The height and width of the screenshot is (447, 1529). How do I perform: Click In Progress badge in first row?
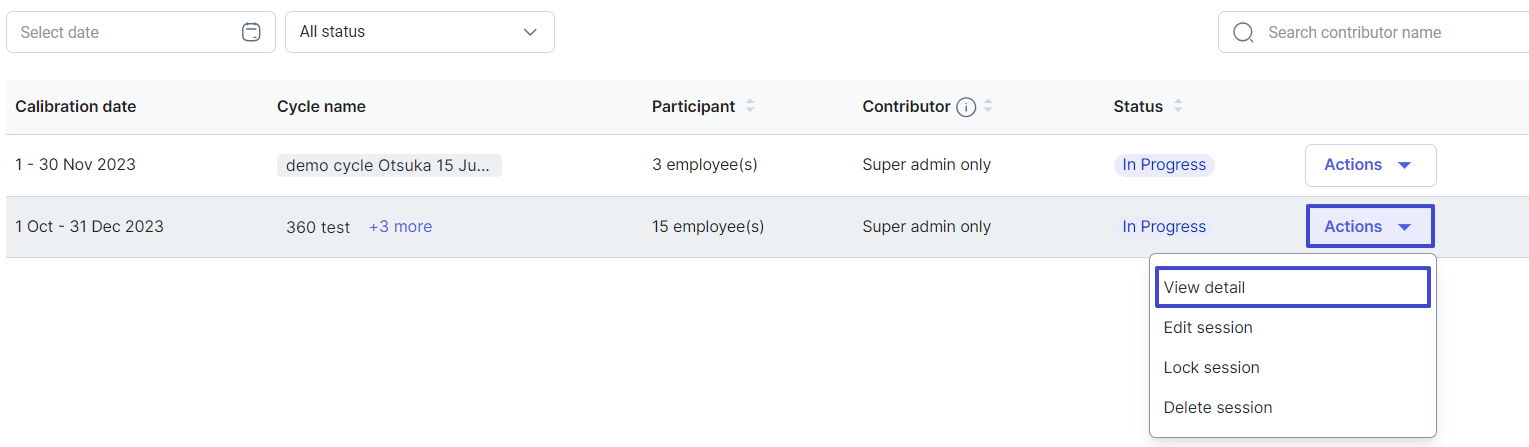click(x=1164, y=165)
